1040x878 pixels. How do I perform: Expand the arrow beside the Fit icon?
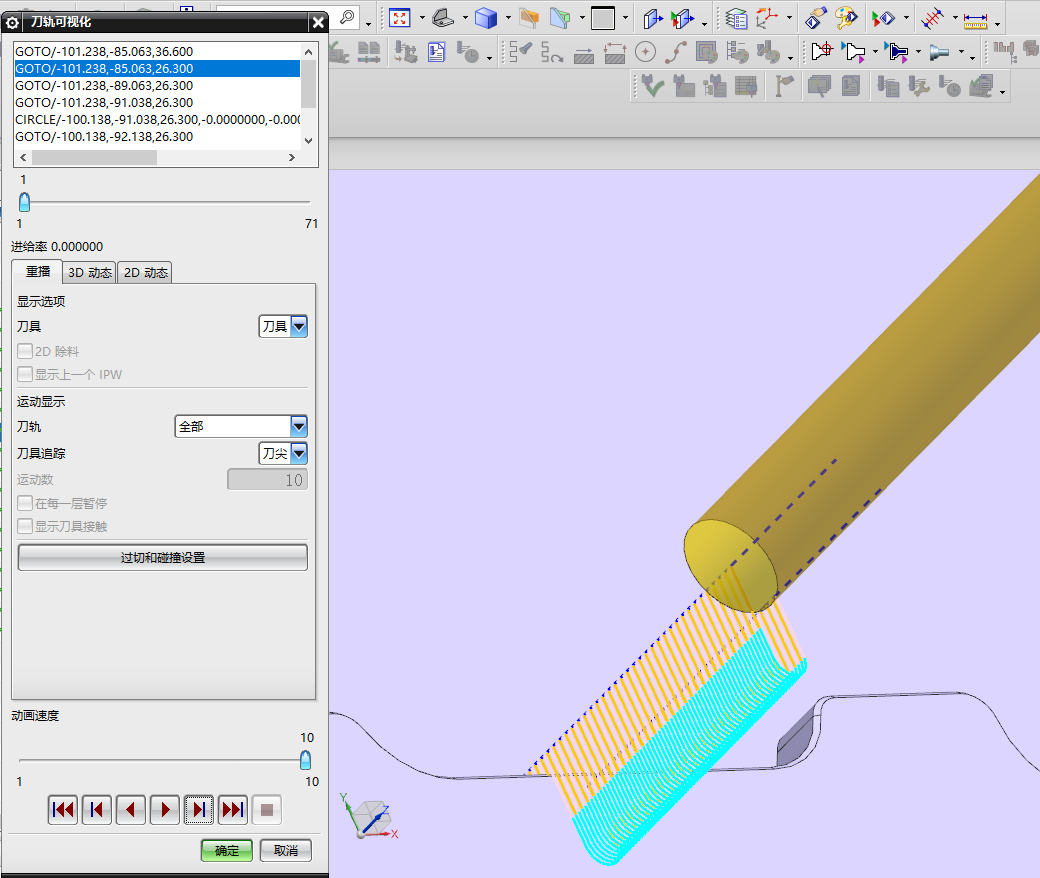point(422,18)
